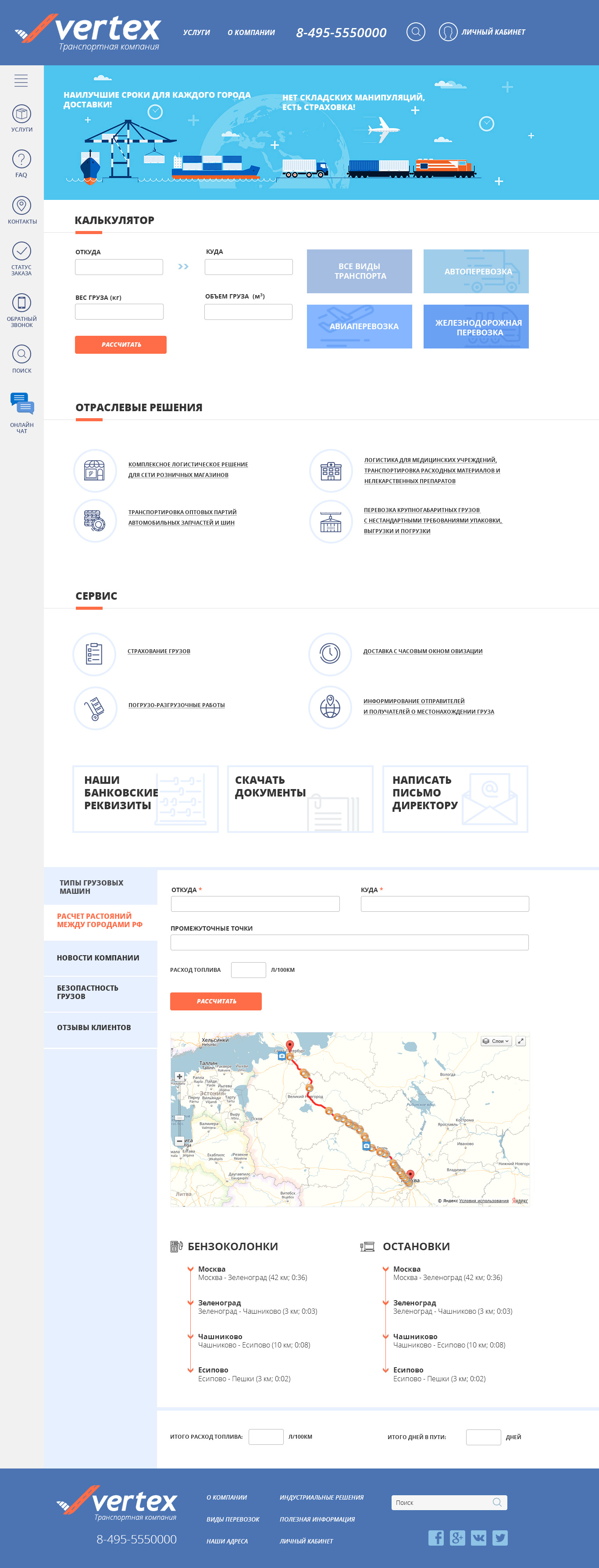This screenshot has width=599, height=1568.
Task: Click Рассчитать button in Калькулятор
Action: (x=121, y=345)
